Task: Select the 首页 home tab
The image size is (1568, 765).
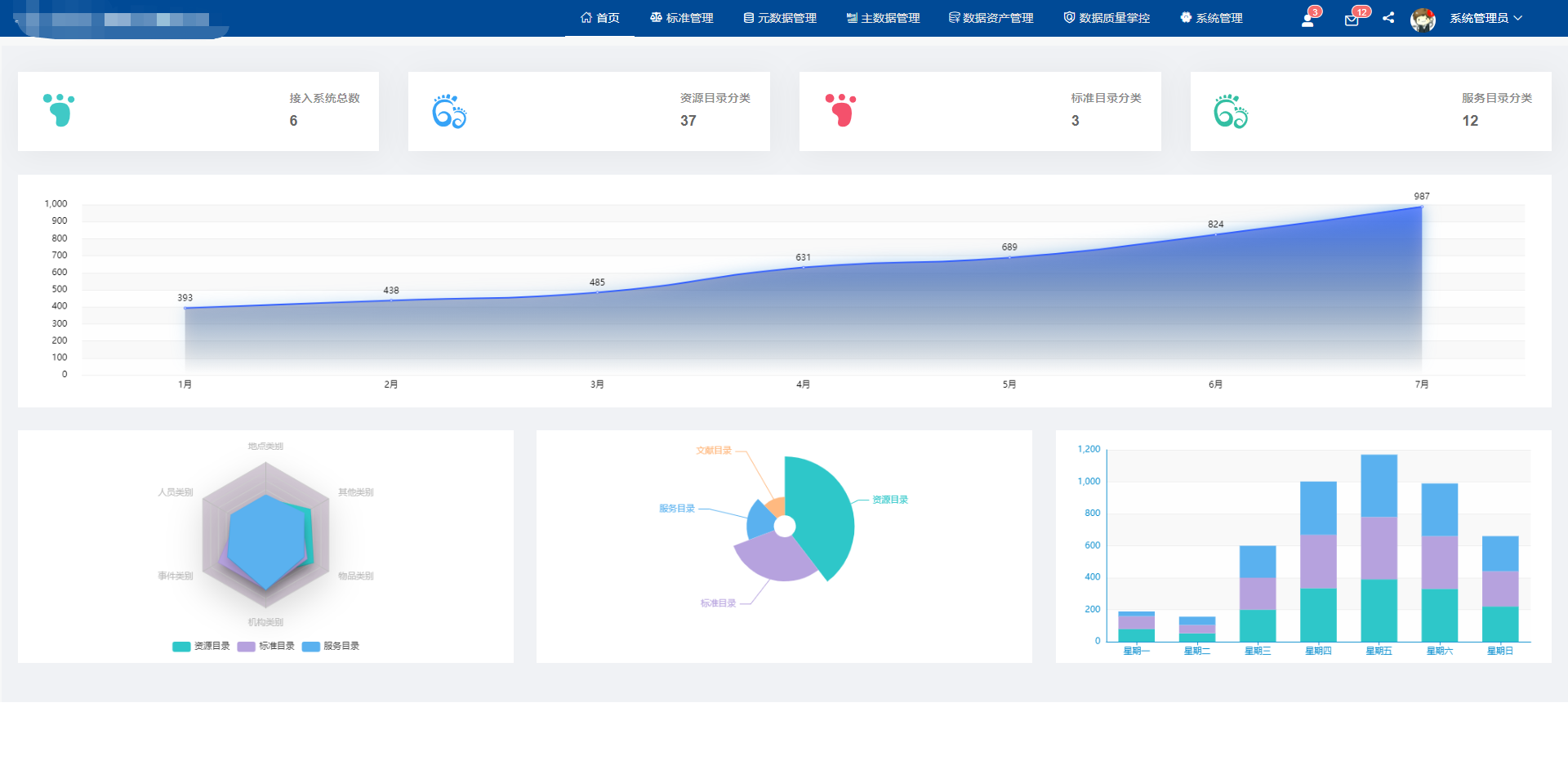Action: click(599, 18)
